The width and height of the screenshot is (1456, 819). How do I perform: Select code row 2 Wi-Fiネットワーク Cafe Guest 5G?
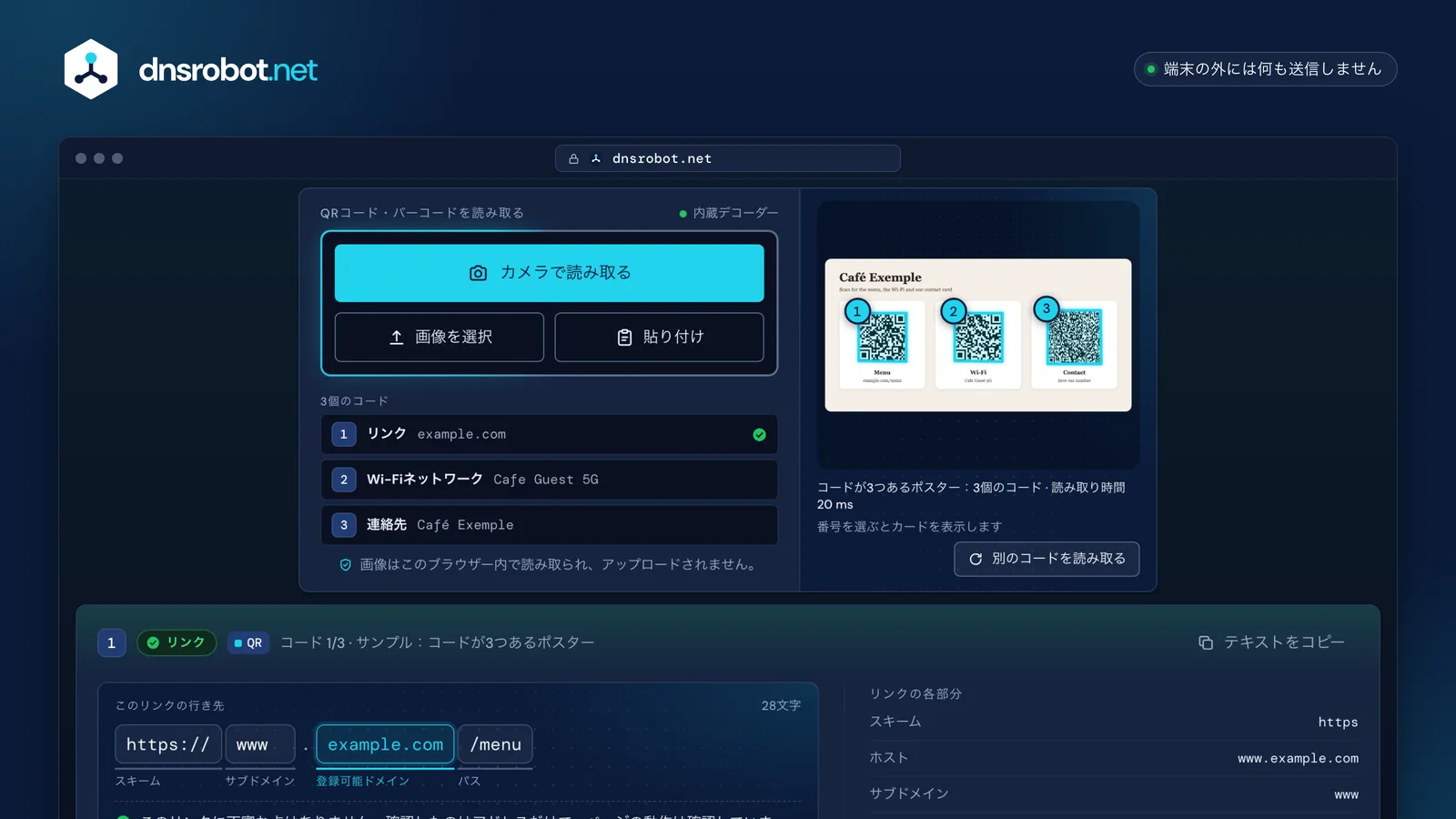[x=549, y=480]
